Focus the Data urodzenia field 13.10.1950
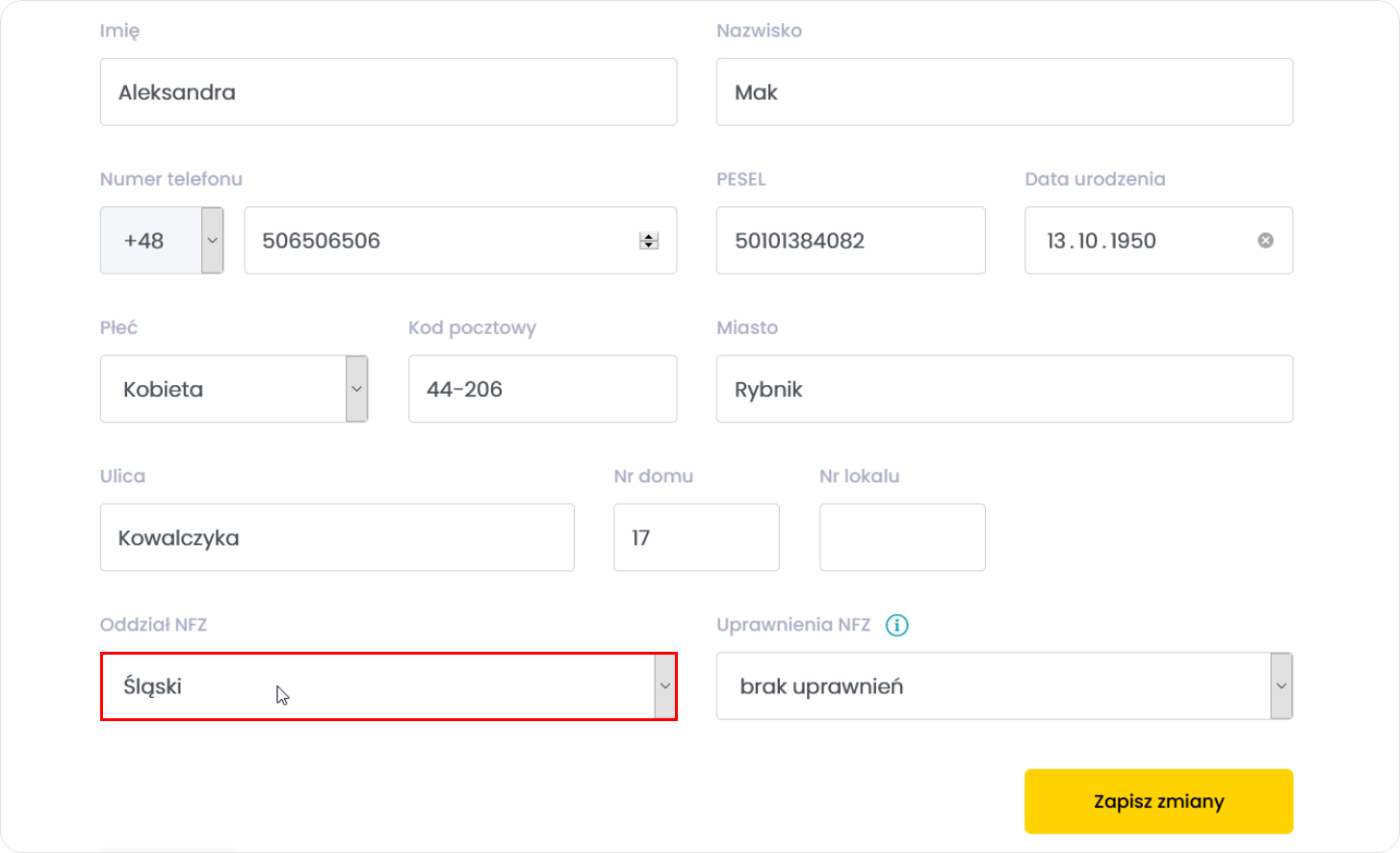1400x853 pixels. 1158,241
